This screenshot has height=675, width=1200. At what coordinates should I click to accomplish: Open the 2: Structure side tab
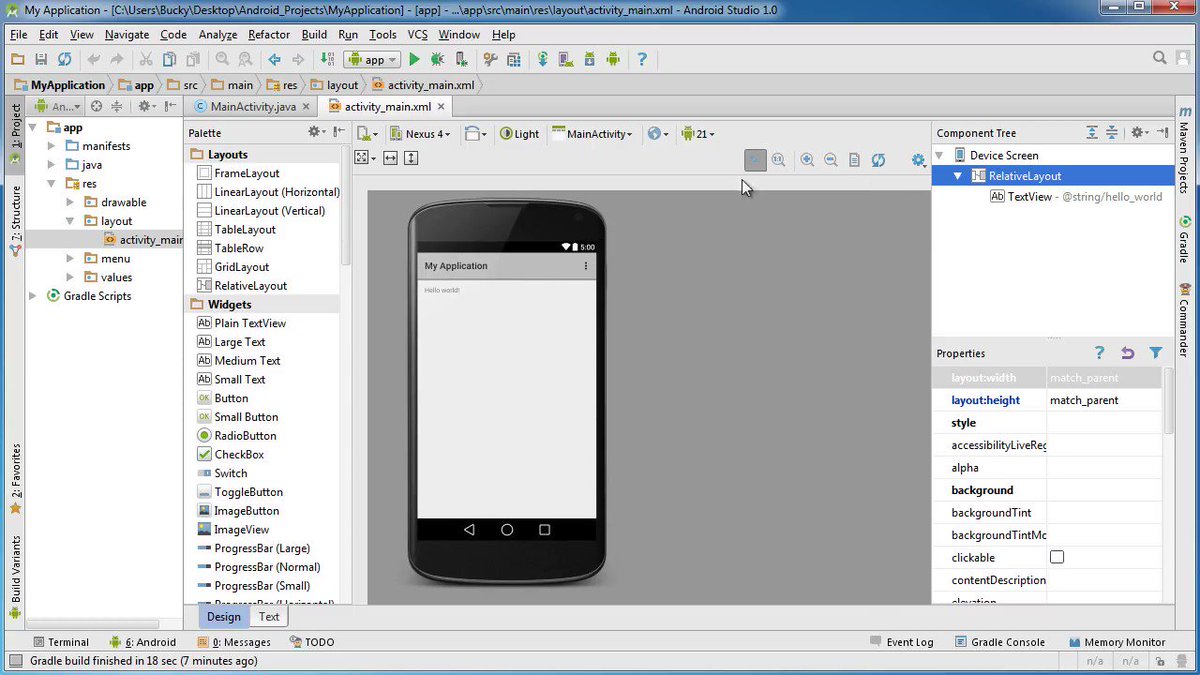click(16, 221)
